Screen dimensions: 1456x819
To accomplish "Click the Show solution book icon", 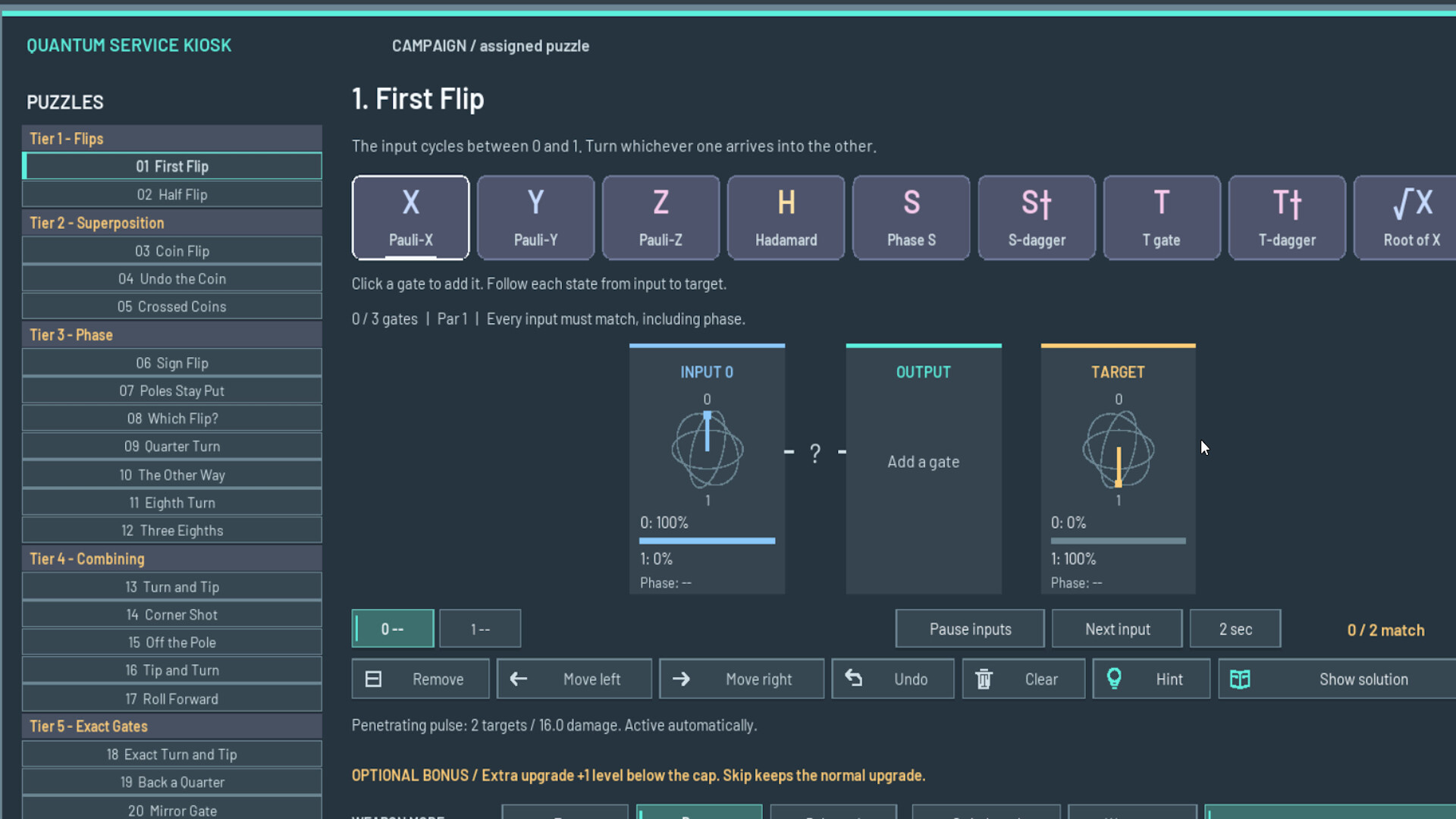I will [1240, 679].
